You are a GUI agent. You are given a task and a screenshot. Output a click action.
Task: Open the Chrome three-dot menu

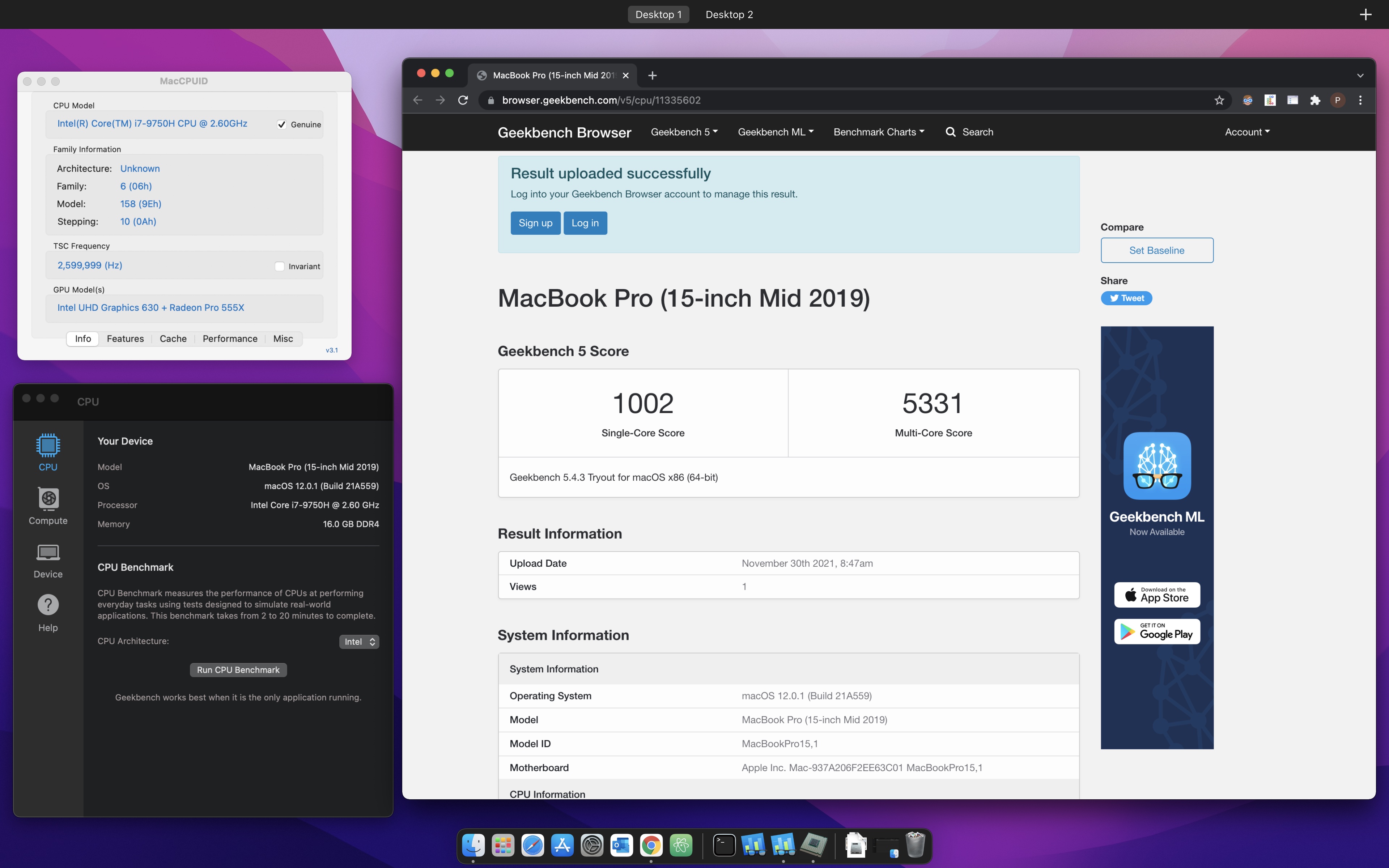pyautogui.click(x=1360, y=100)
